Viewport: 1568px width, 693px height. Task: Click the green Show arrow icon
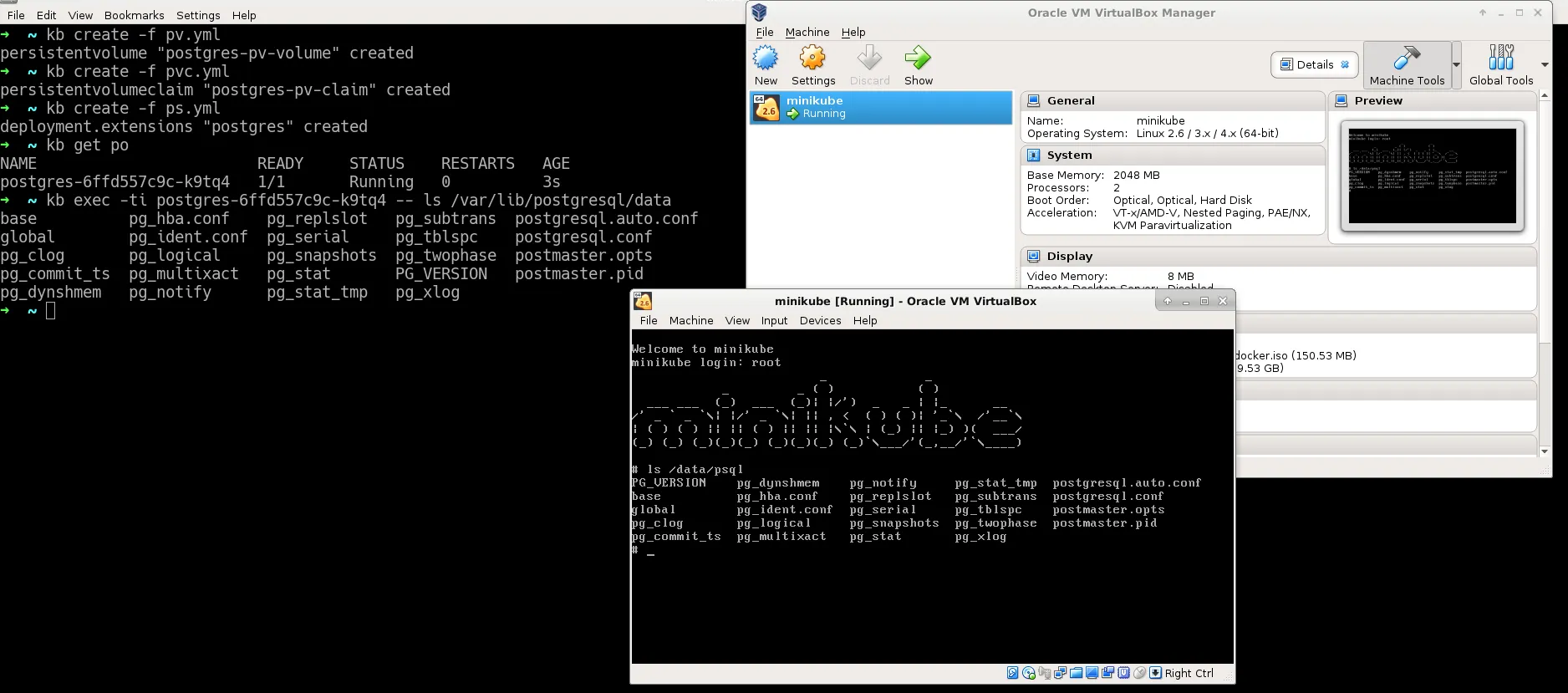tap(918, 59)
